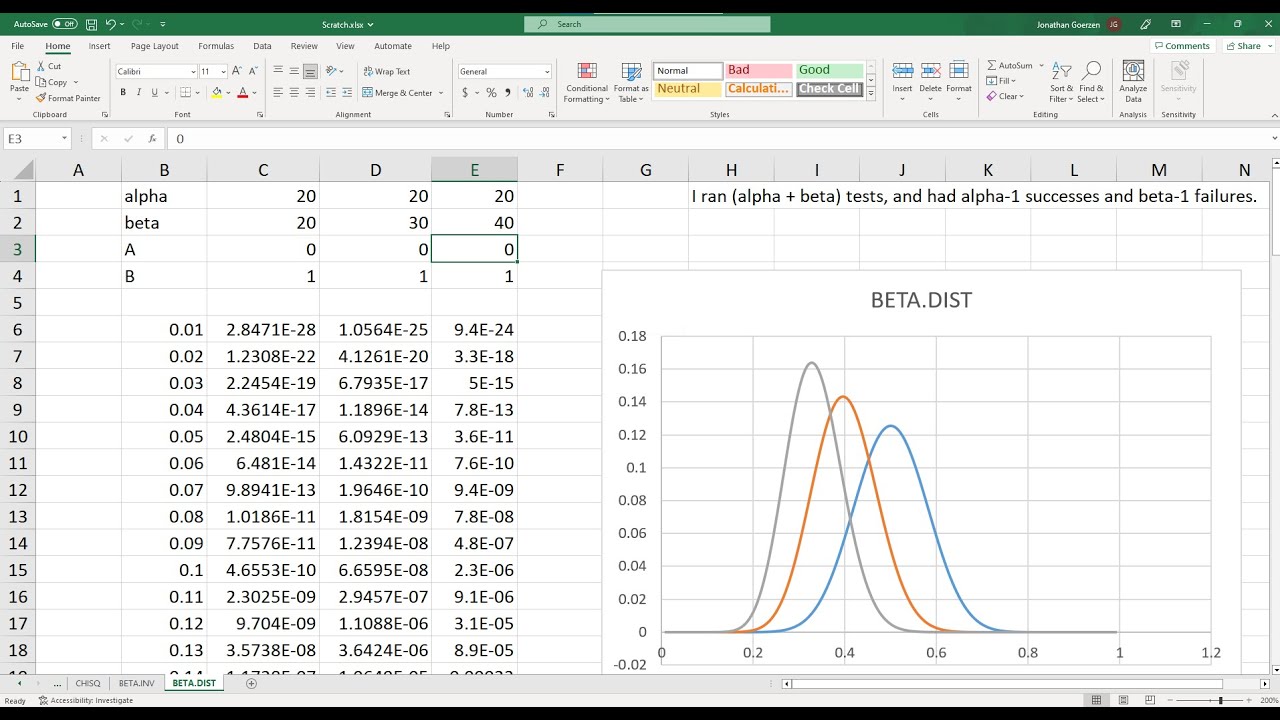Open the Fill Color yellow highlight button
1280x720 pixels.
pos(216,92)
